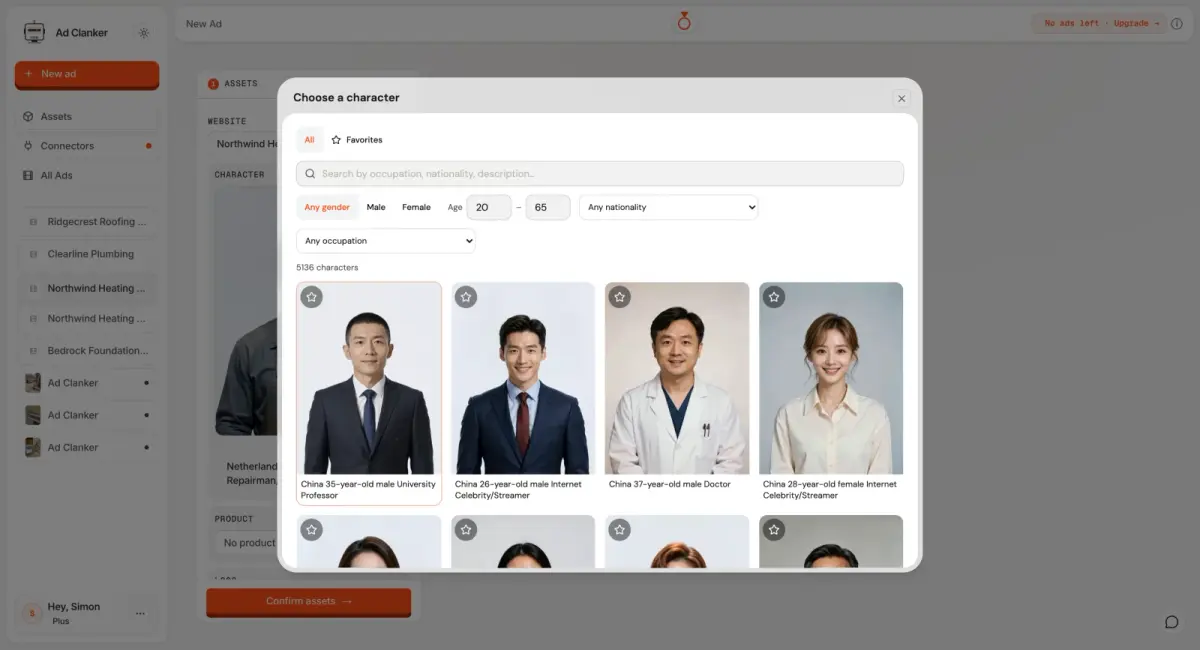The height and width of the screenshot is (650, 1200).
Task: Star the 26-year-old male Internet Celebrity card
Action: coord(466,297)
